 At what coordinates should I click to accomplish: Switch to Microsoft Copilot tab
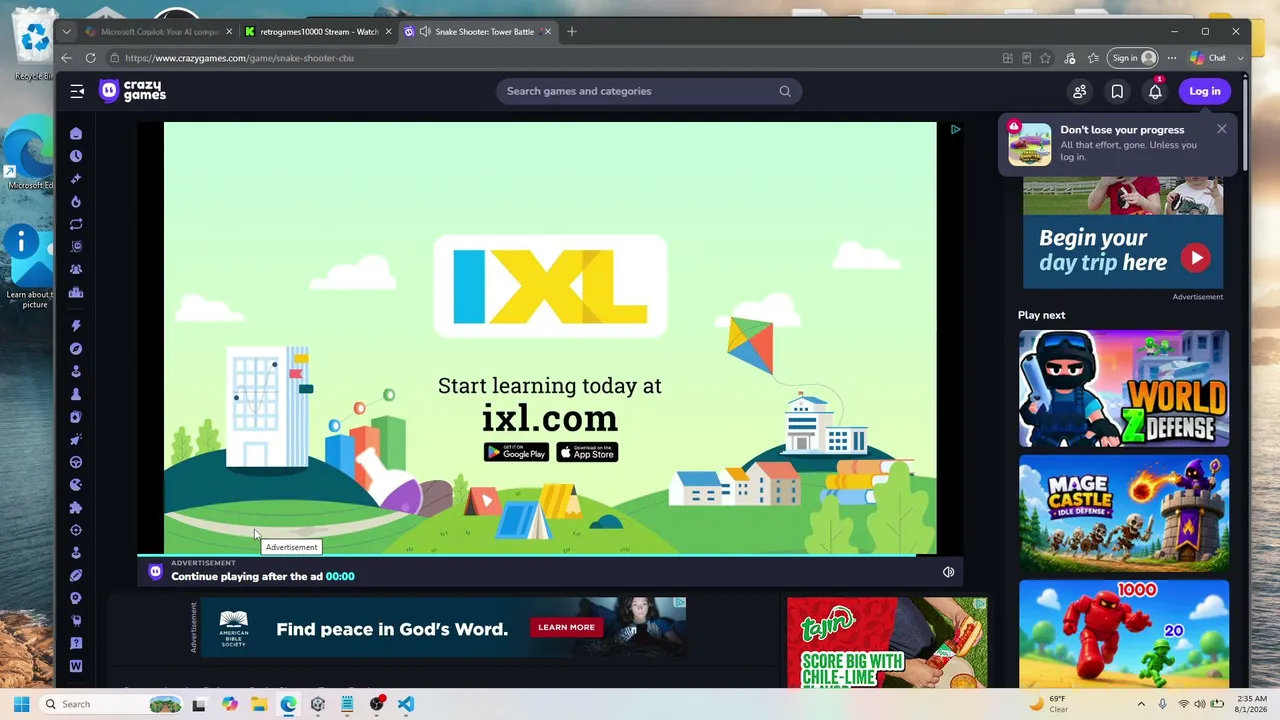click(x=158, y=31)
